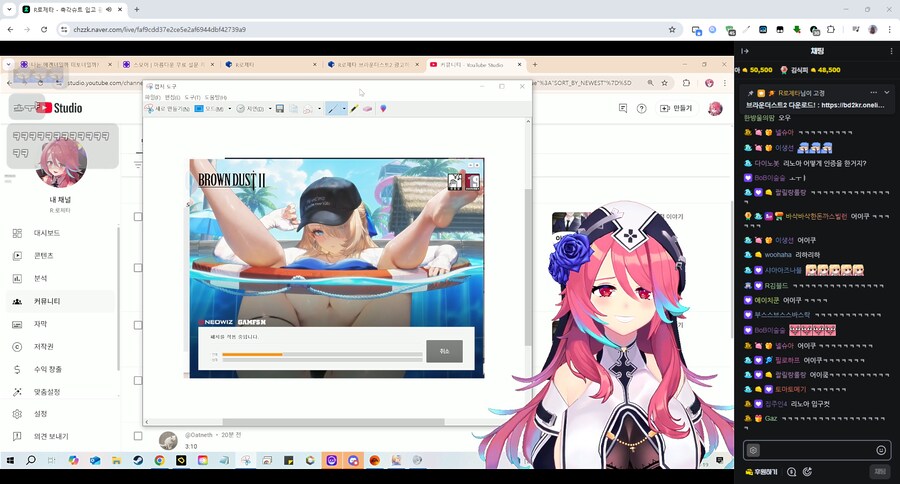Click the chat message input field
900x484 pixels.
(x=818, y=450)
